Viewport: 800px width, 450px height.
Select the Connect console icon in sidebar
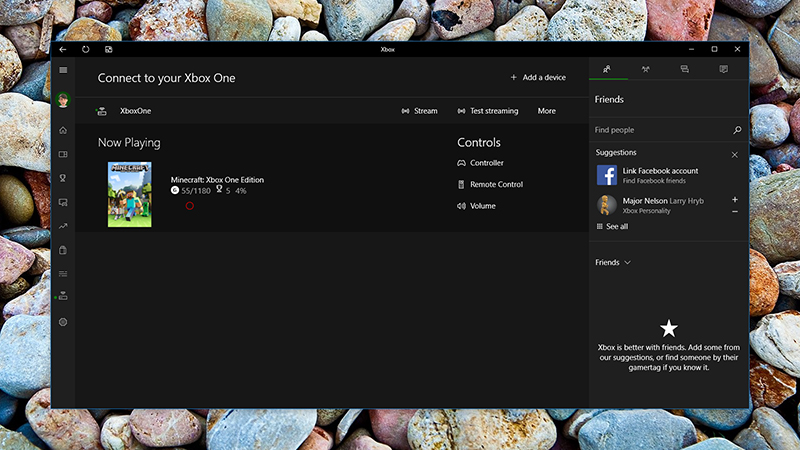click(x=63, y=296)
